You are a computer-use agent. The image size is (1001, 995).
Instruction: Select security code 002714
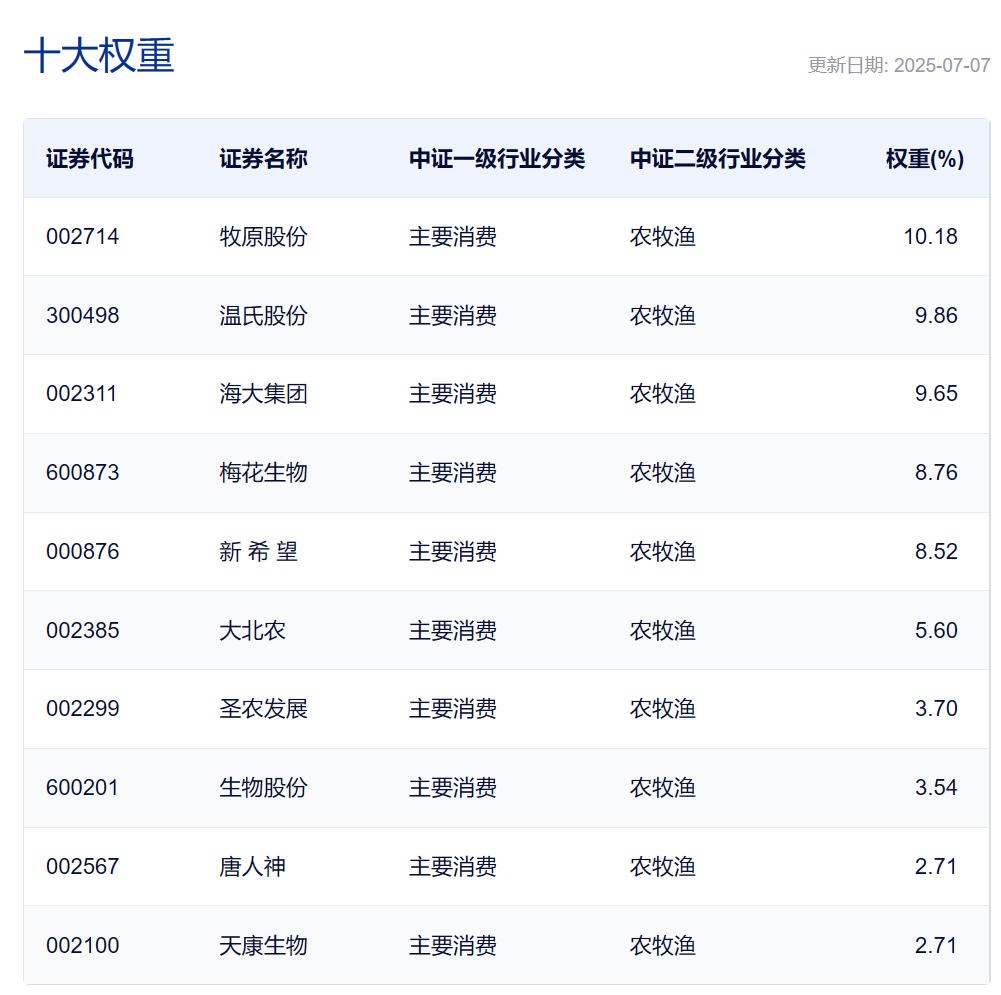coord(82,237)
